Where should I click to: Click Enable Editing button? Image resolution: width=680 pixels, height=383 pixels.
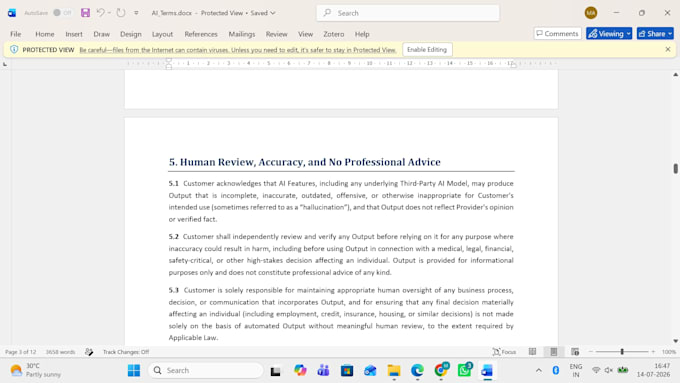pos(427,49)
